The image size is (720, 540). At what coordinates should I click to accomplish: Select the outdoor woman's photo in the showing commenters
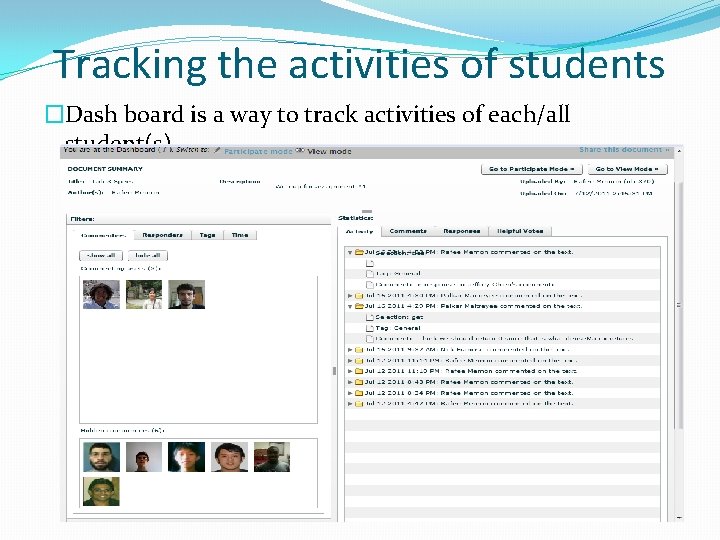coord(144,294)
